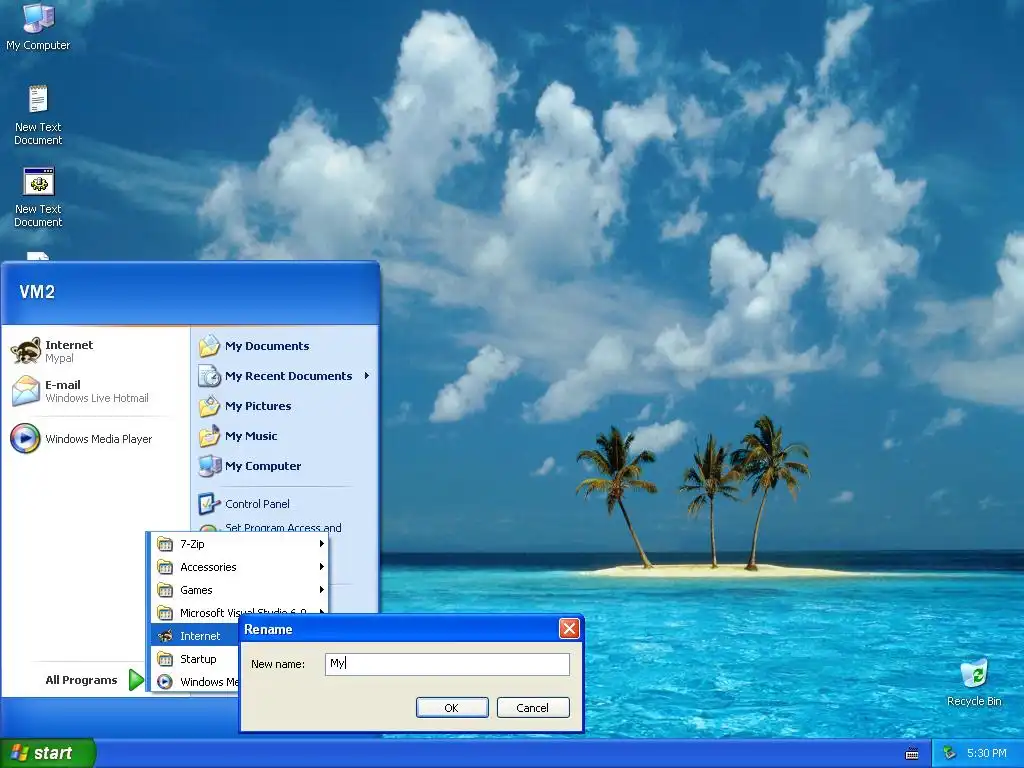This screenshot has width=1024, height=768.
Task: Click the 7-Zip program folder icon
Action: [165, 544]
